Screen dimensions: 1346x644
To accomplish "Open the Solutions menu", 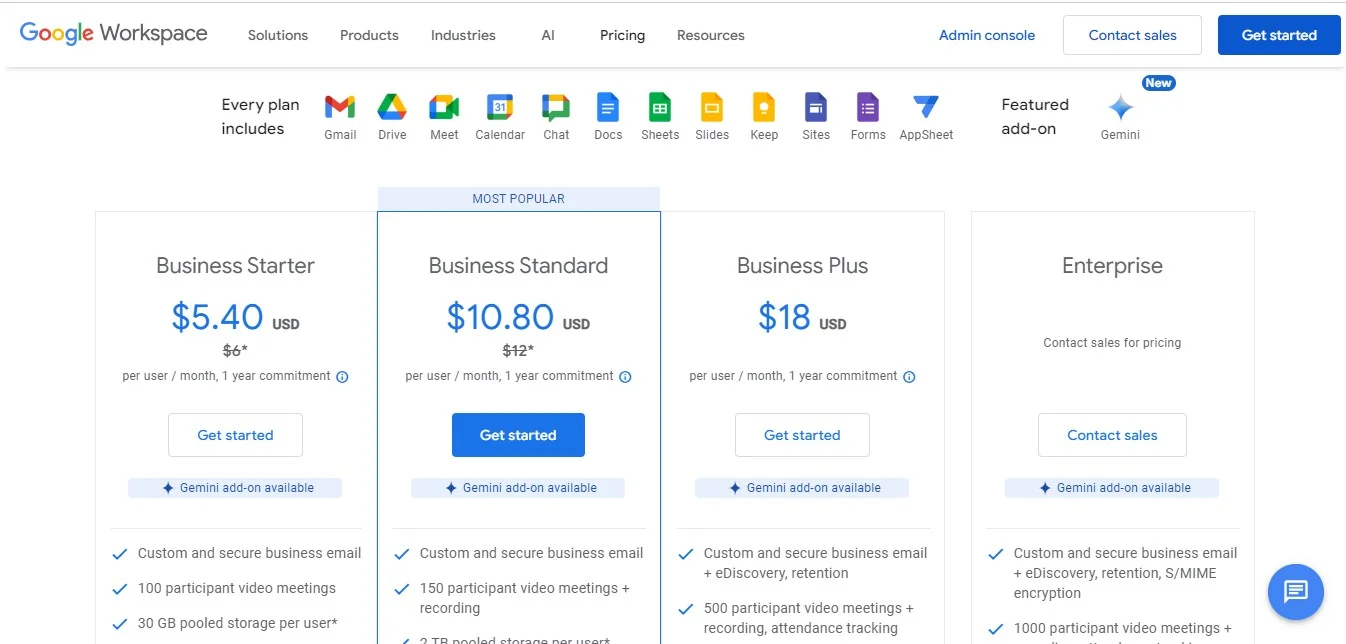I will [278, 35].
